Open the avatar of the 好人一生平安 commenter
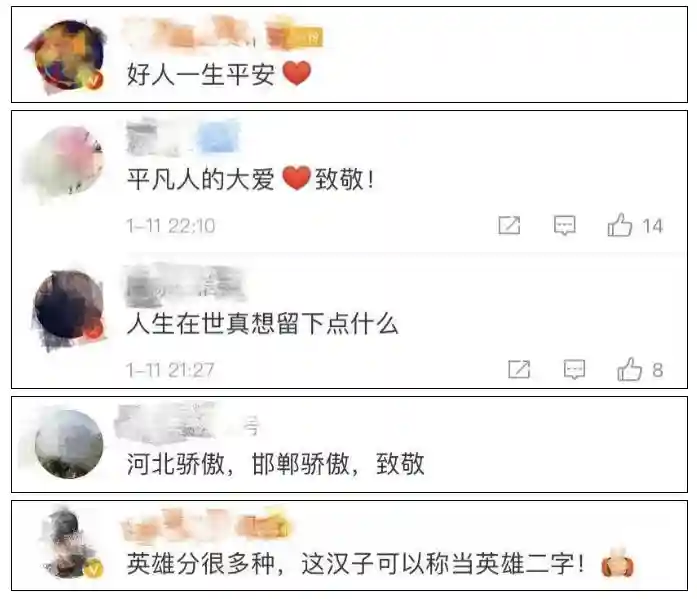This screenshot has width=697, height=599. pyautogui.click(x=69, y=56)
